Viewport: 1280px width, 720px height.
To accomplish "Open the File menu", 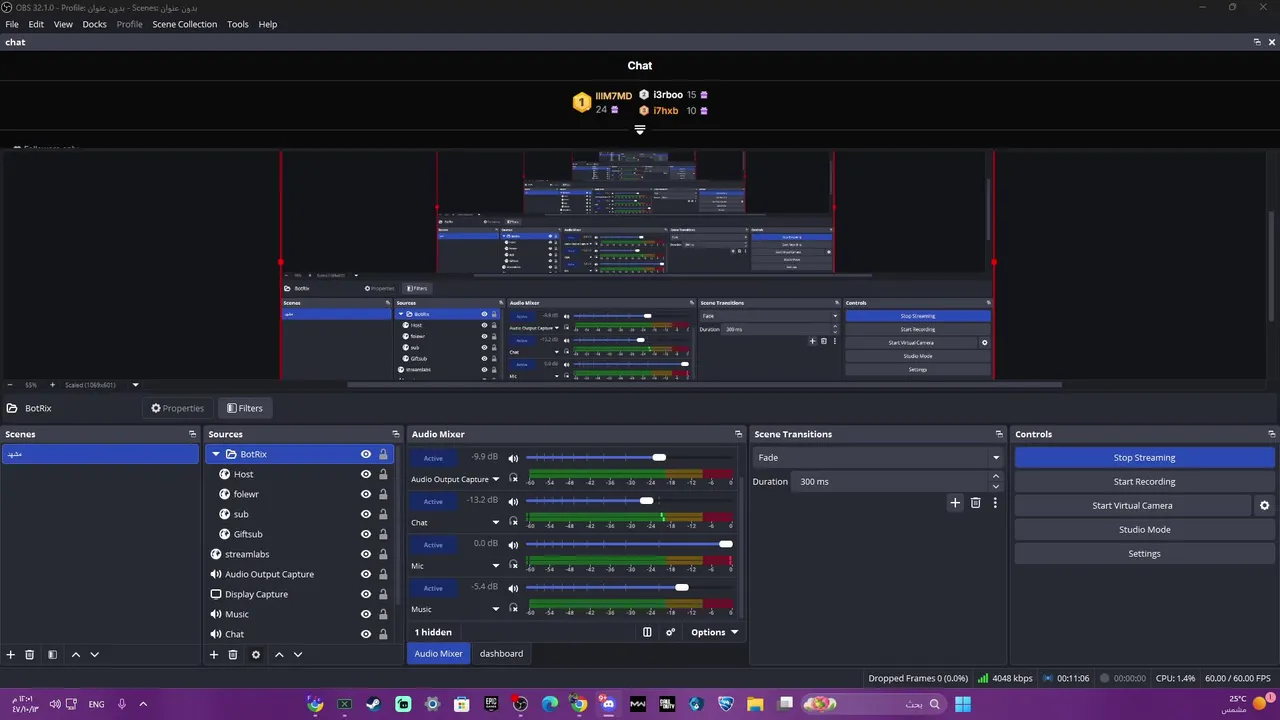I will click(x=12, y=24).
